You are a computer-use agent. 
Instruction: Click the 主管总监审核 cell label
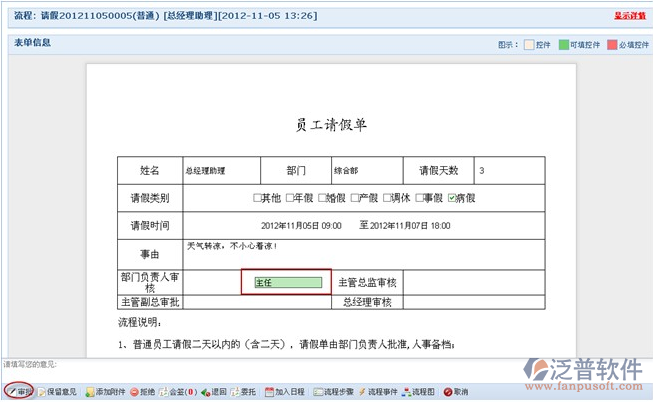pos(367,283)
